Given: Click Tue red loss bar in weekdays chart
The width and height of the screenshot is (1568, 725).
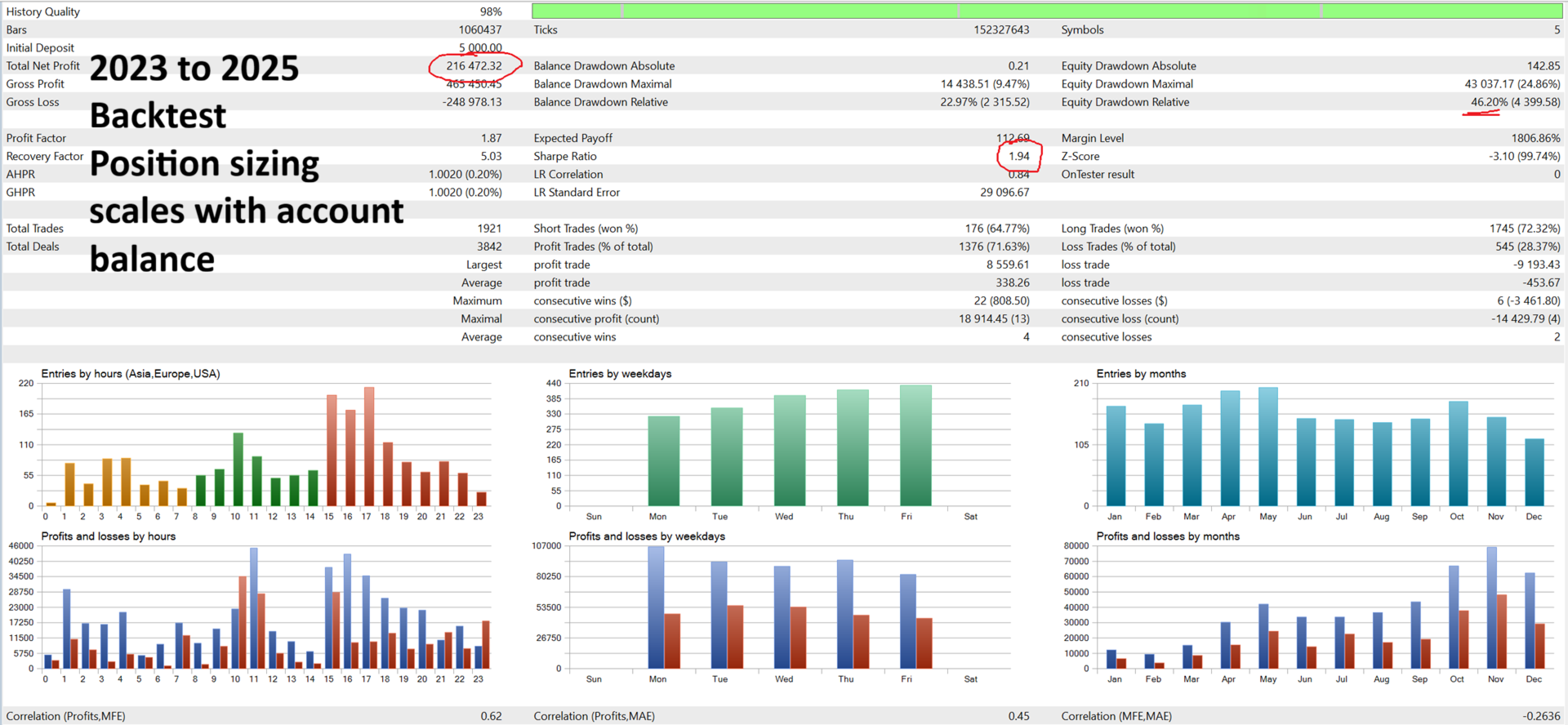Looking at the screenshot, I should click(735, 638).
